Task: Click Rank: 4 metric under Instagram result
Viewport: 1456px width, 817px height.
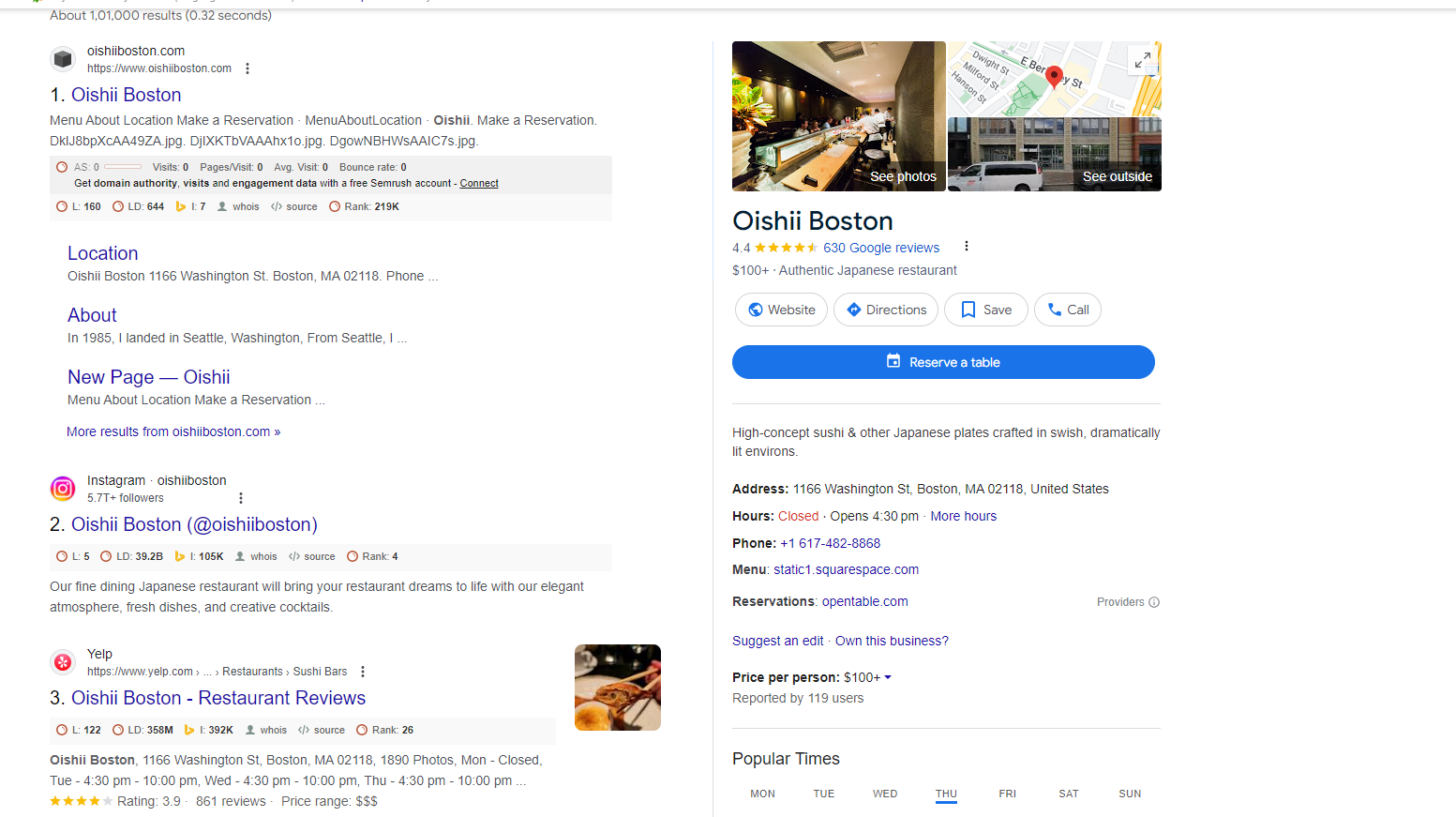Action: 372,556
